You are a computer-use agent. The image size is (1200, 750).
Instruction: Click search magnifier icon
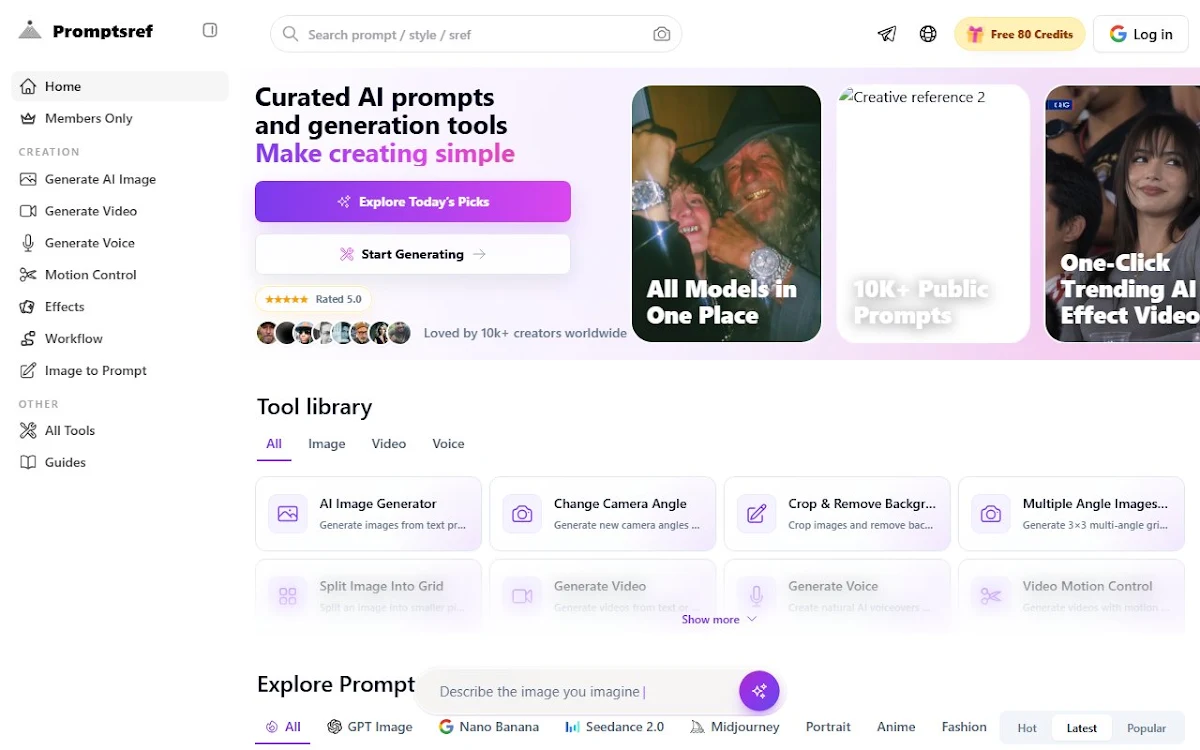[x=291, y=34]
